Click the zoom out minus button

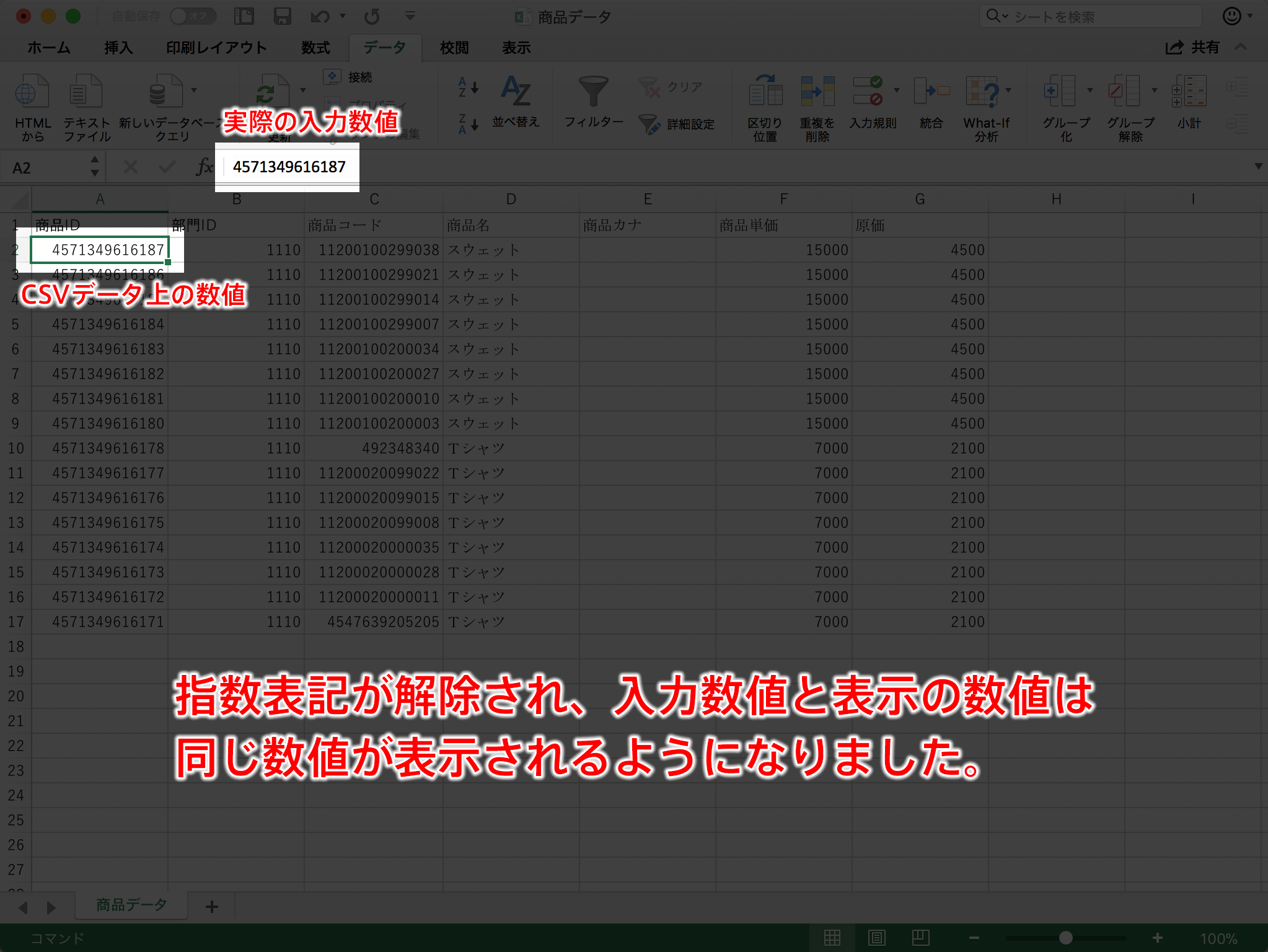click(x=974, y=938)
